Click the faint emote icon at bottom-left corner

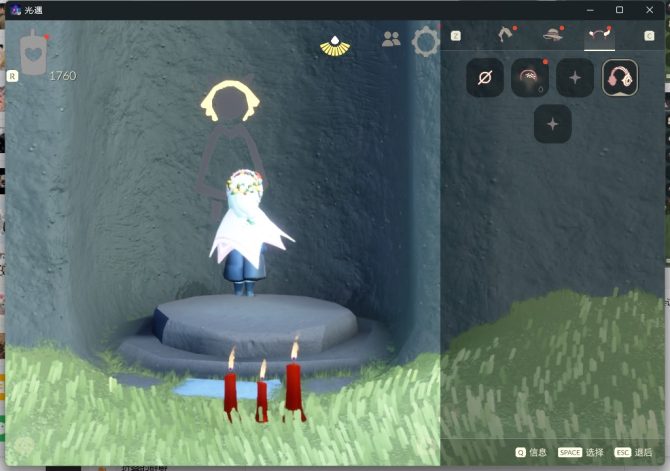click(24, 446)
